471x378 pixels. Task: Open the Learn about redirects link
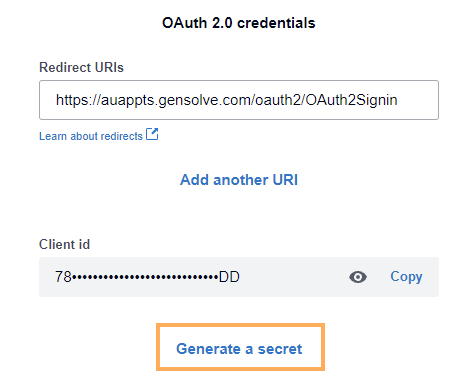coord(91,136)
